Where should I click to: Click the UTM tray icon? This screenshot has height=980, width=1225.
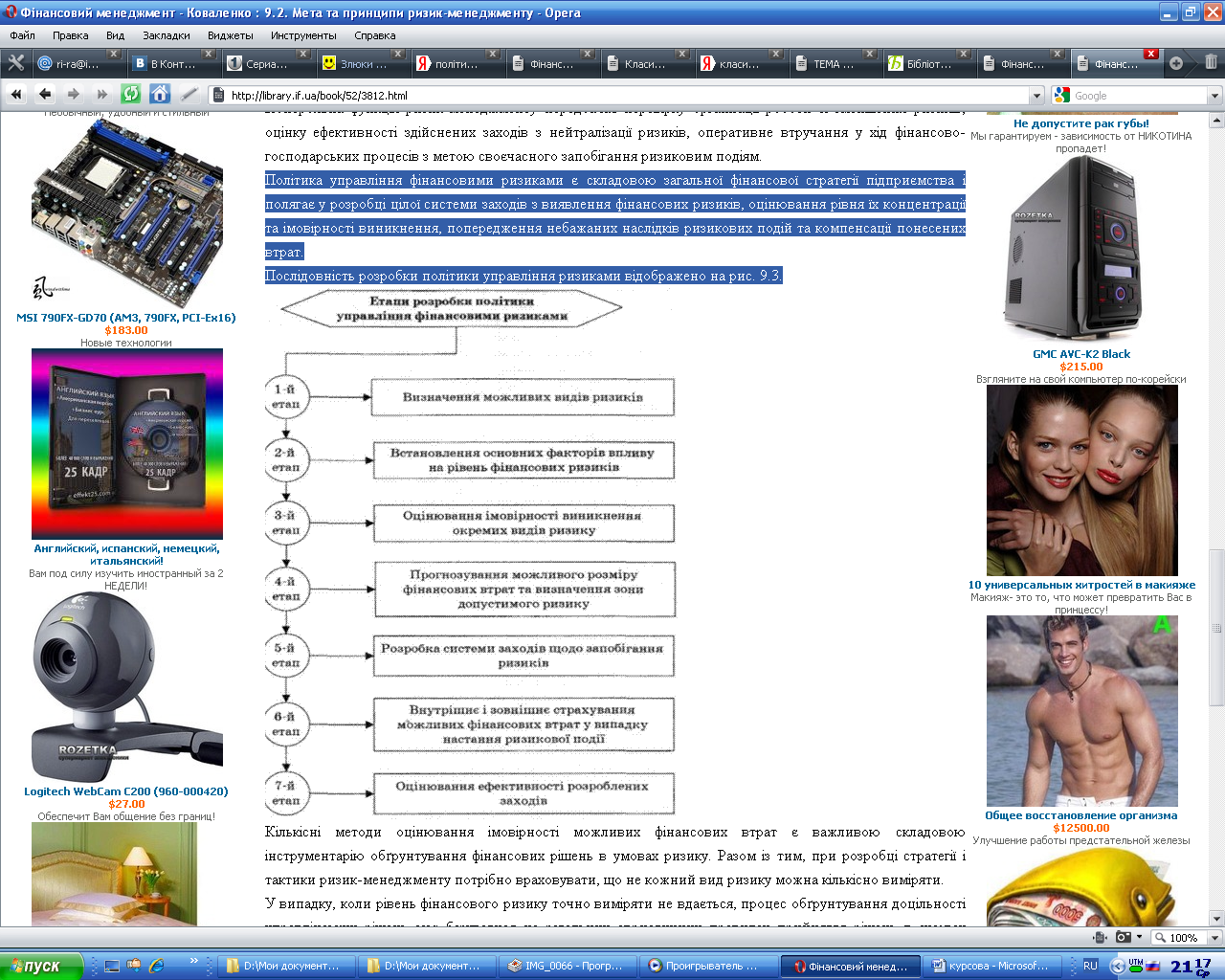(1136, 965)
